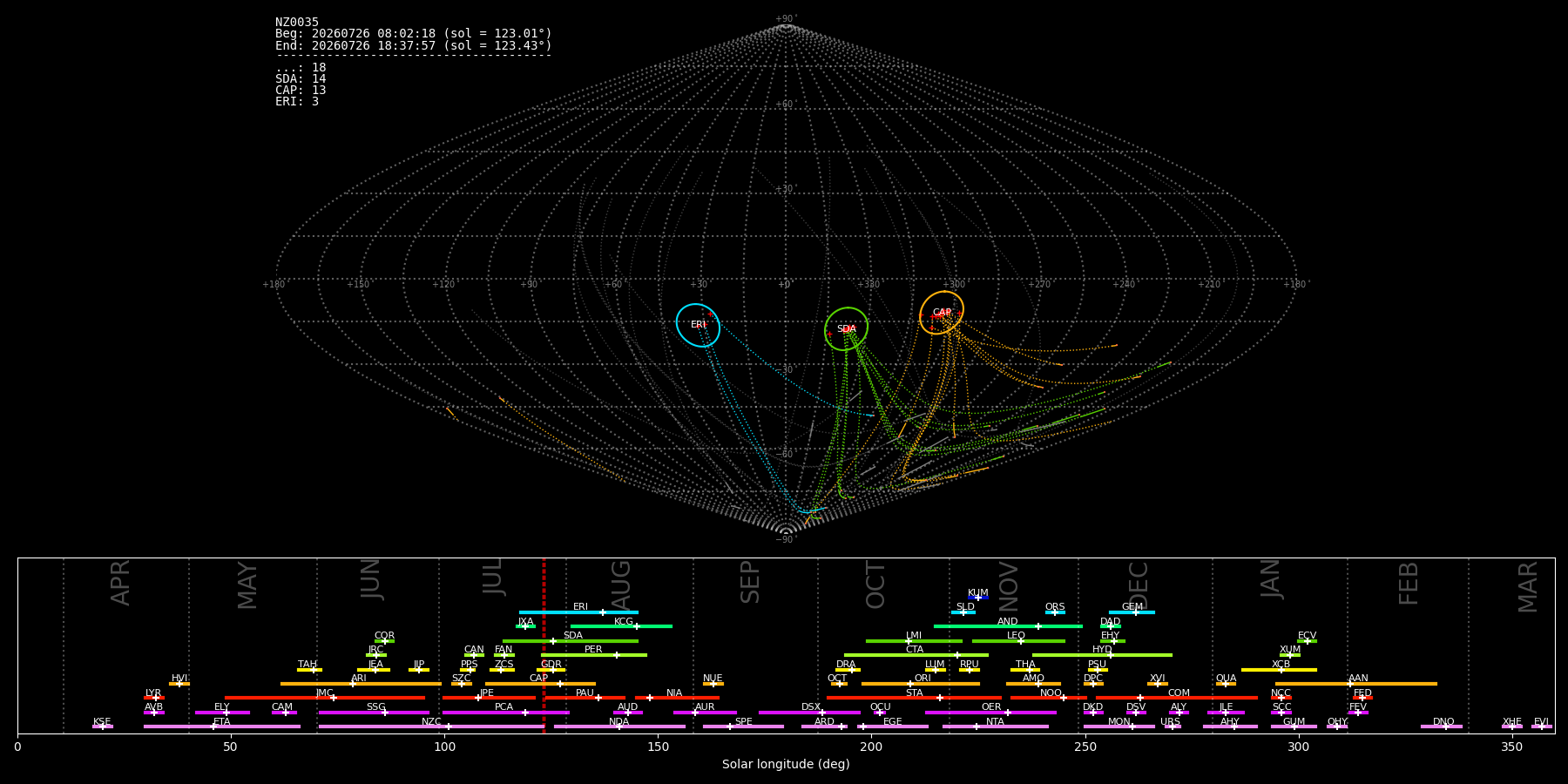Click the HYD shower label in the timeline
The width and height of the screenshot is (1568, 784).
[x=1102, y=650]
